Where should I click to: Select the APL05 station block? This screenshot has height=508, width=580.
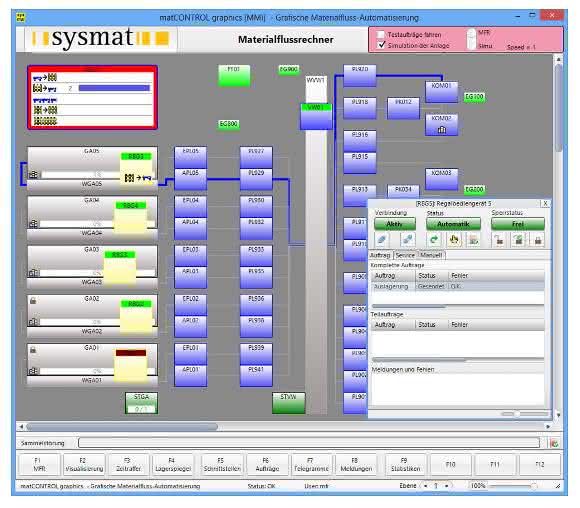coord(190,179)
